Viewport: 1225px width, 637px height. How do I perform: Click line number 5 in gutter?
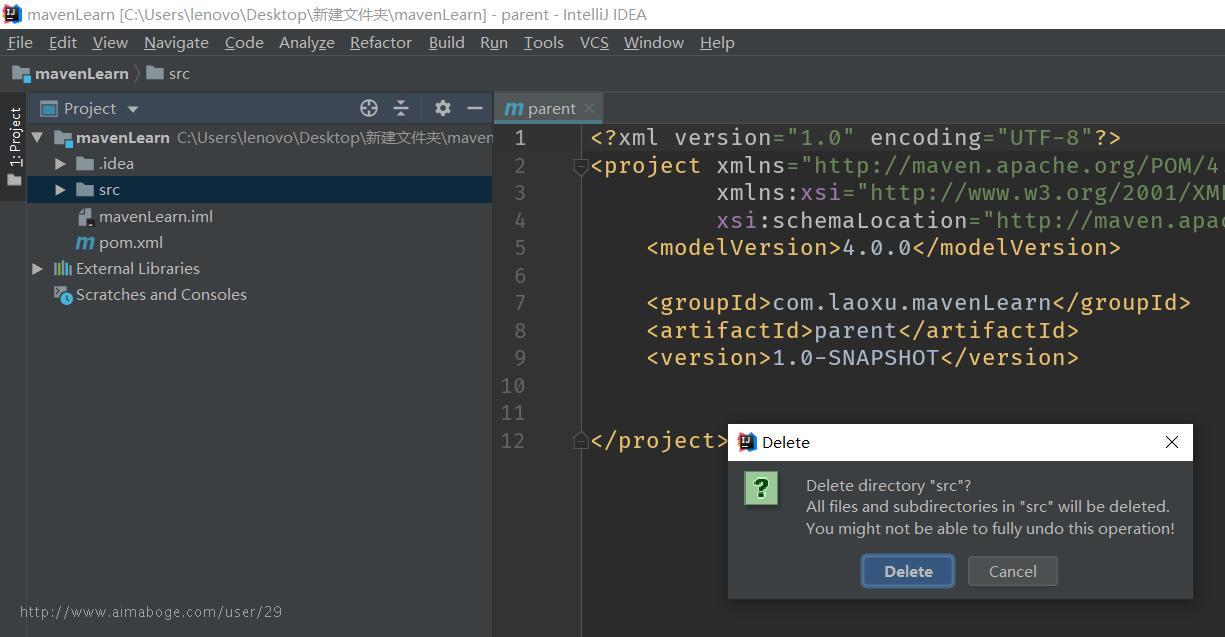pyautogui.click(x=519, y=248)
